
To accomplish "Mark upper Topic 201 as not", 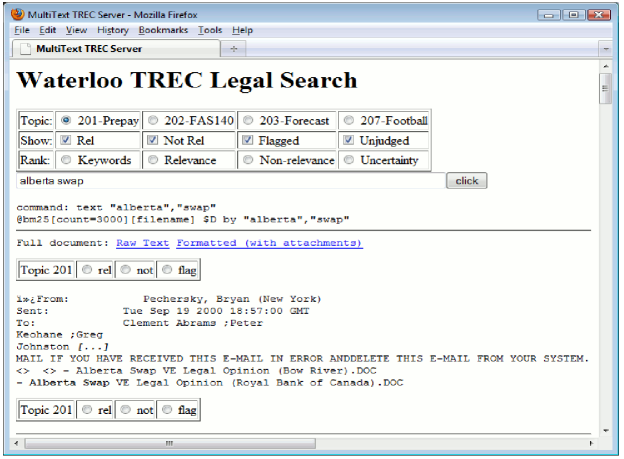I will (x=126, y=270).
